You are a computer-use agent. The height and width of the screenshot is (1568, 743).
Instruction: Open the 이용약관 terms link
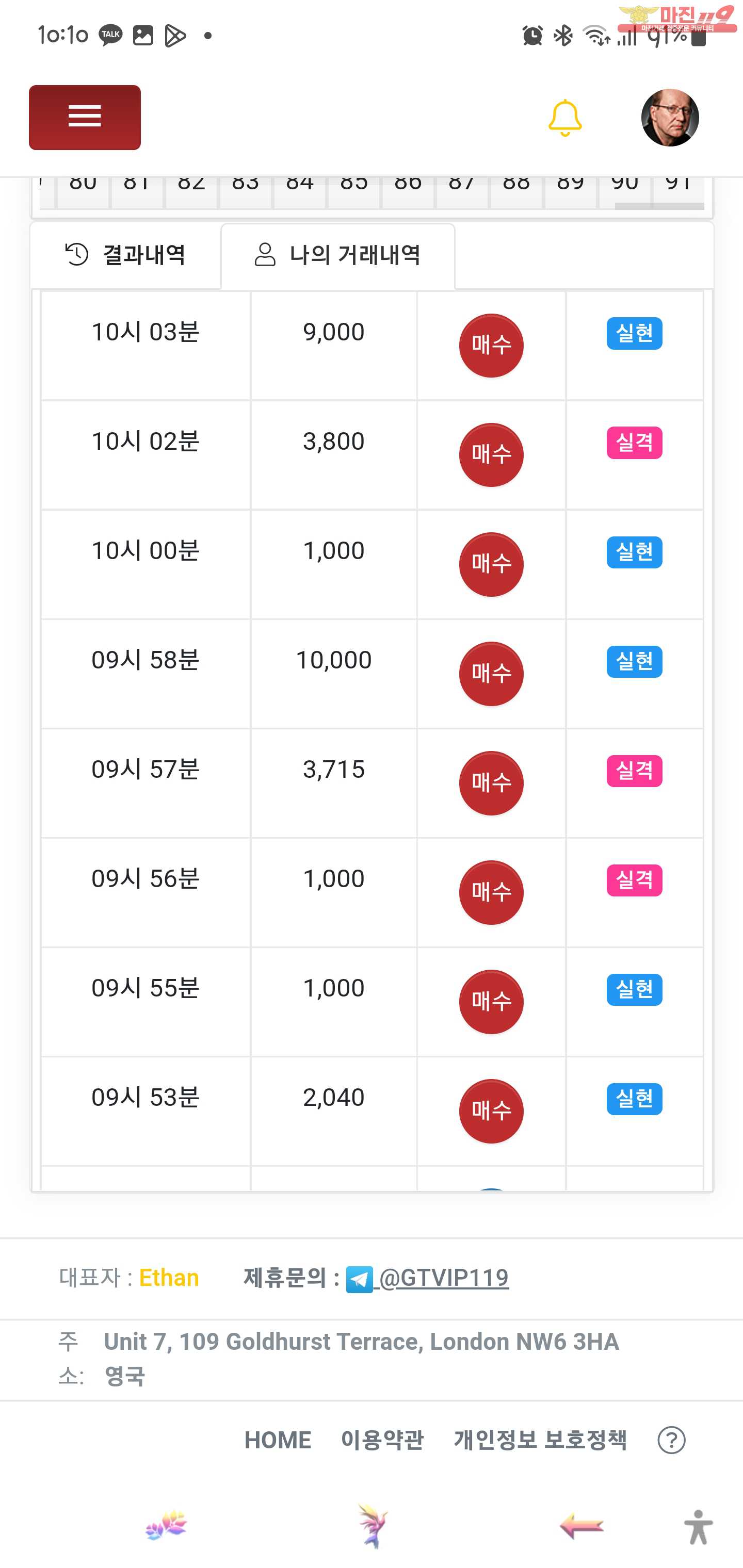tap(382, 1440)
